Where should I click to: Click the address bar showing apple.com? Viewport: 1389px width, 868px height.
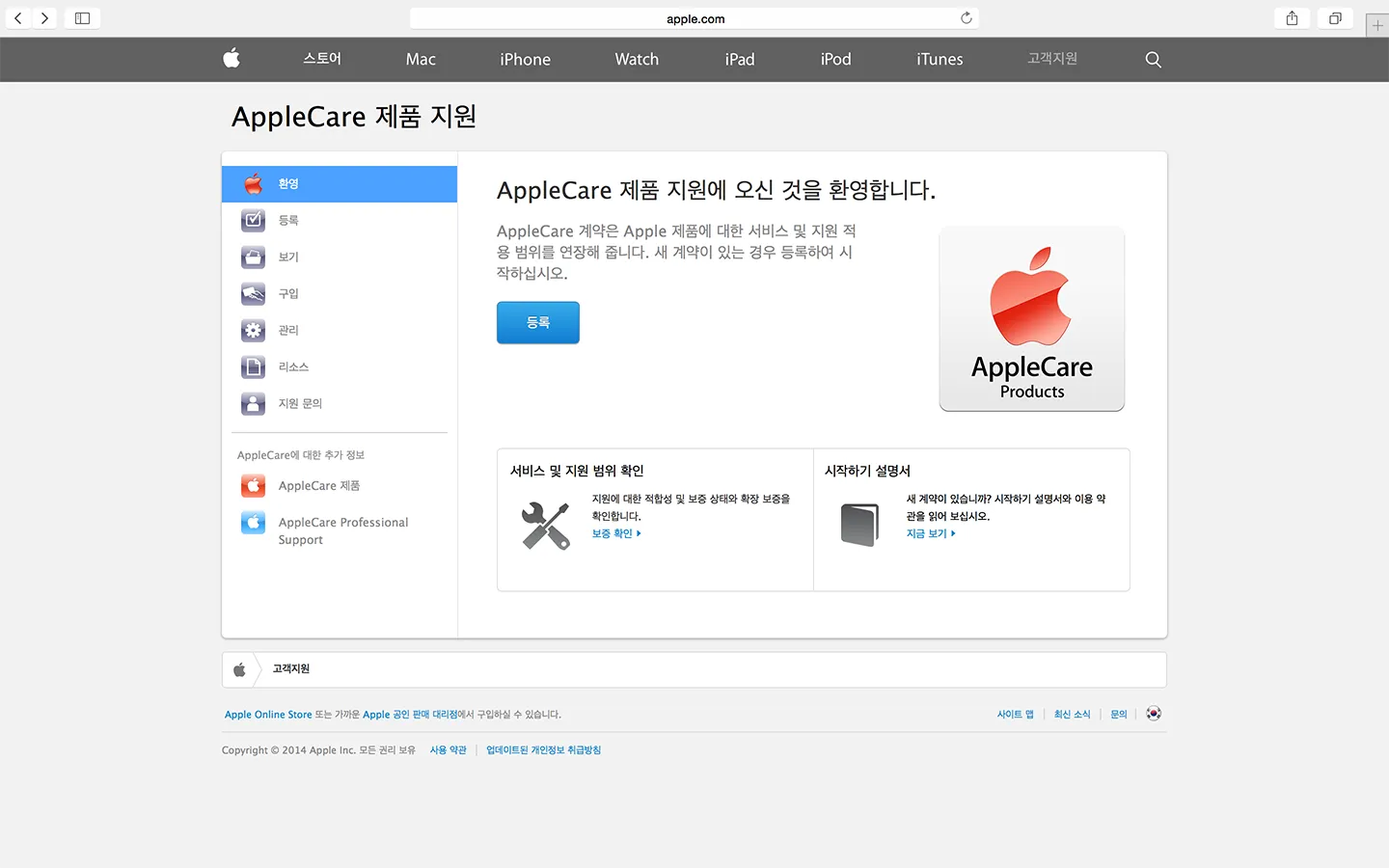coord(694,17)
